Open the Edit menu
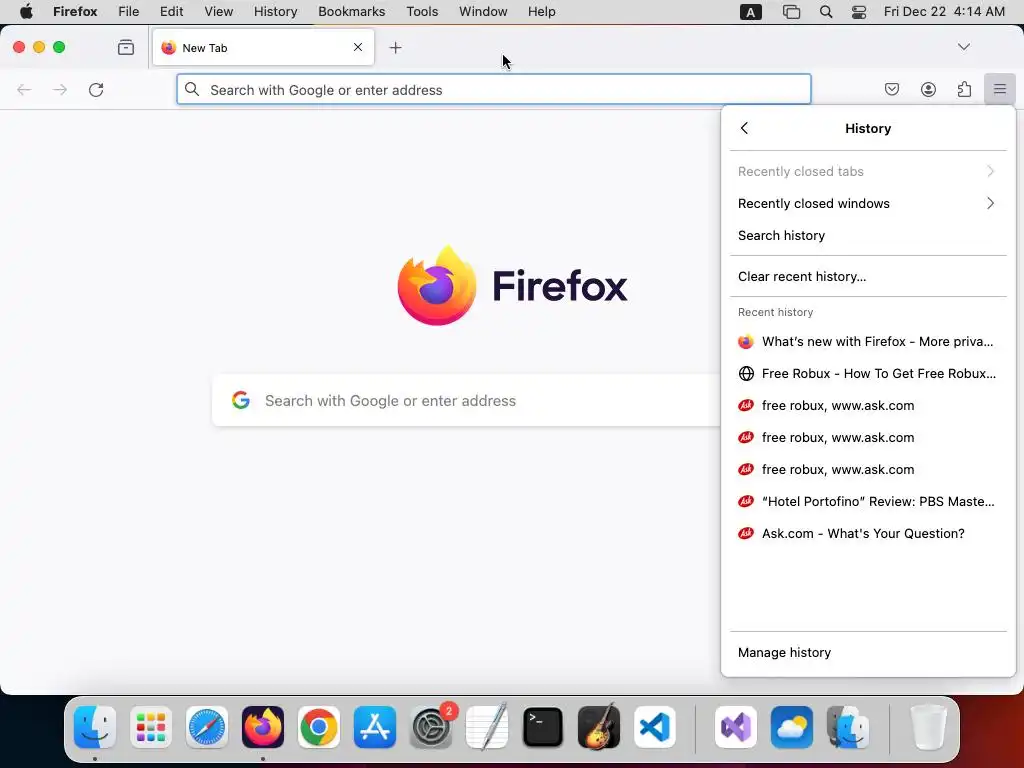 point(172,12)
